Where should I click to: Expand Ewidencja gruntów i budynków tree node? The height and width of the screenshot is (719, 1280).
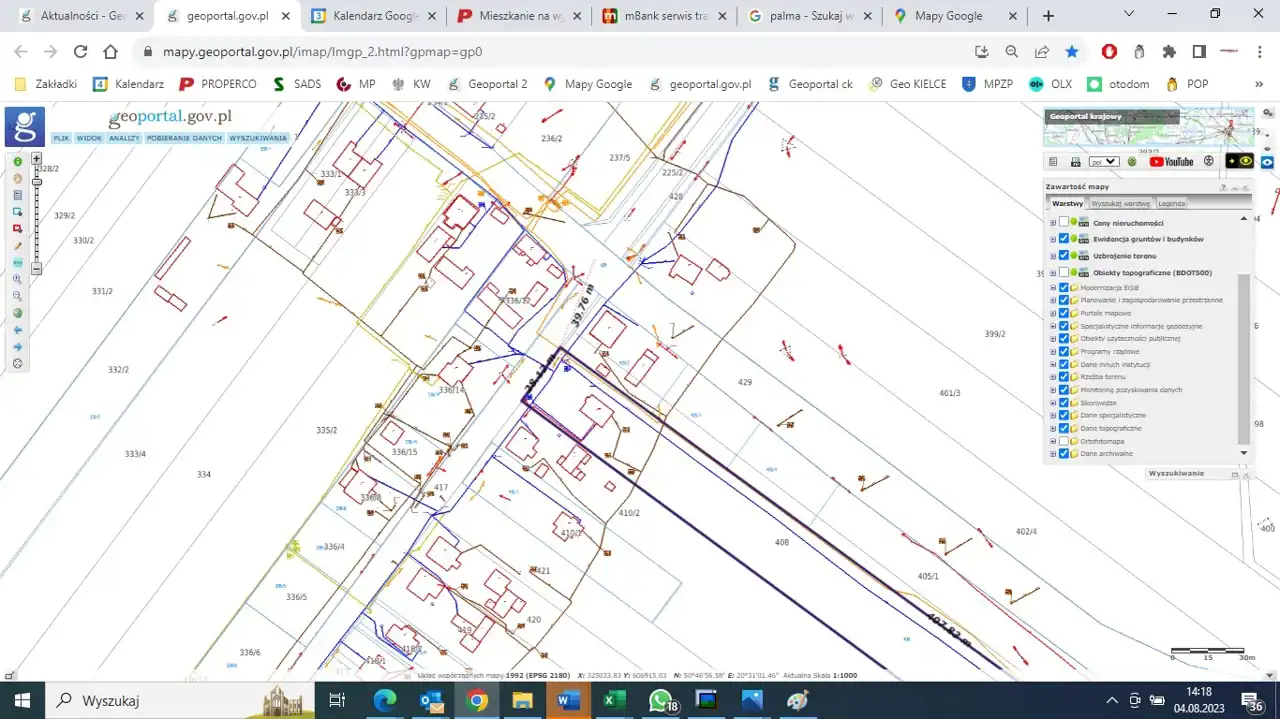[1053, 239]
